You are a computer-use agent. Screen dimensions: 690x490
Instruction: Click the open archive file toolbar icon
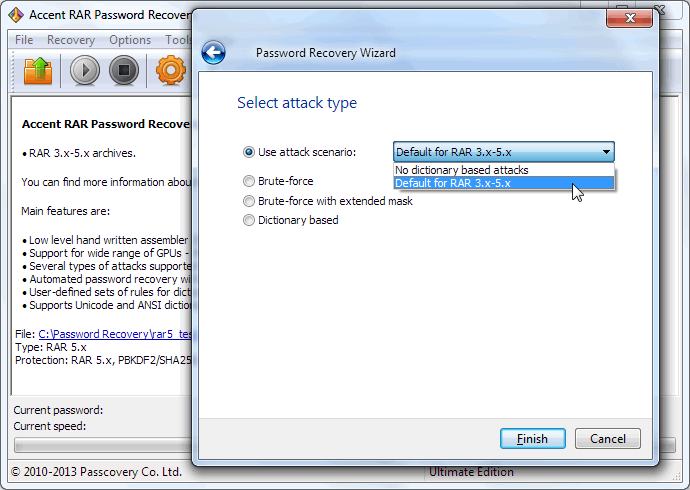pos(38,71)
